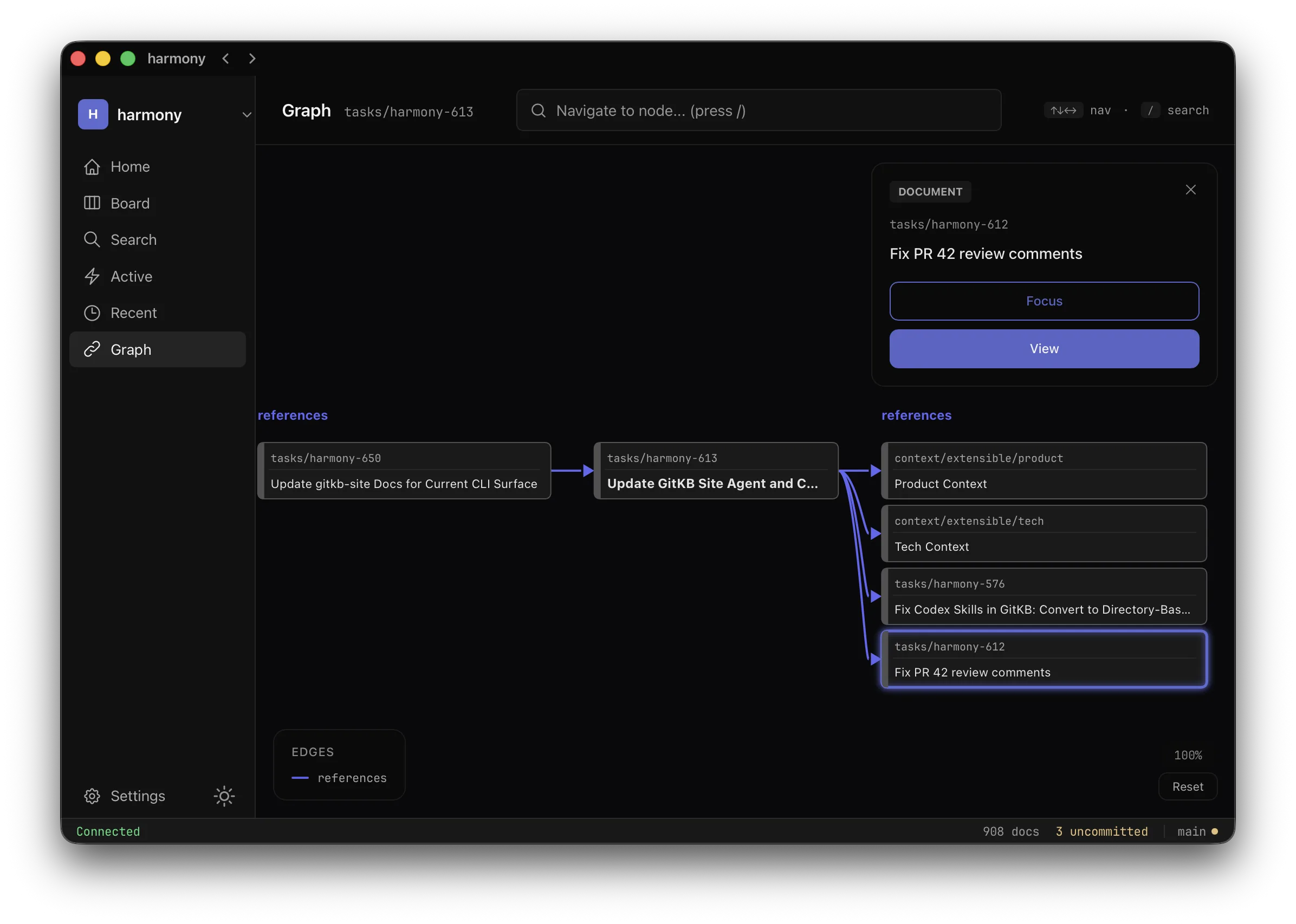Click the orange dot next to main branch

pyautogui.click(x=1214, y=831)
